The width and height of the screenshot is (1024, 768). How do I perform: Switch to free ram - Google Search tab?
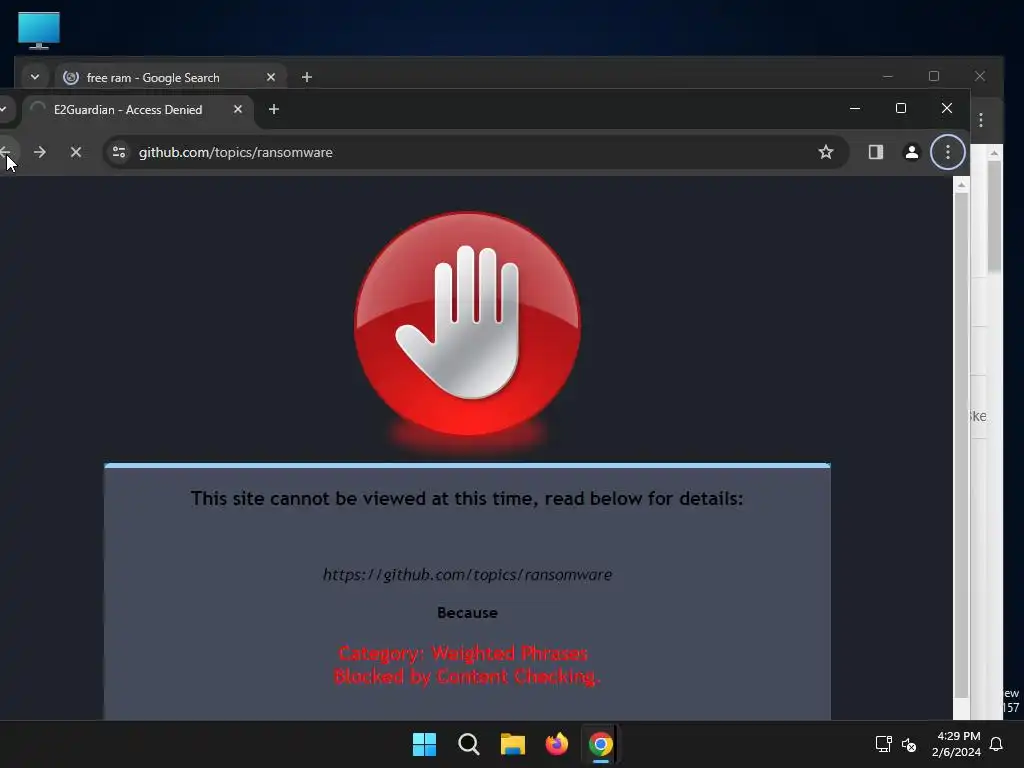click(x=170, y=77)
